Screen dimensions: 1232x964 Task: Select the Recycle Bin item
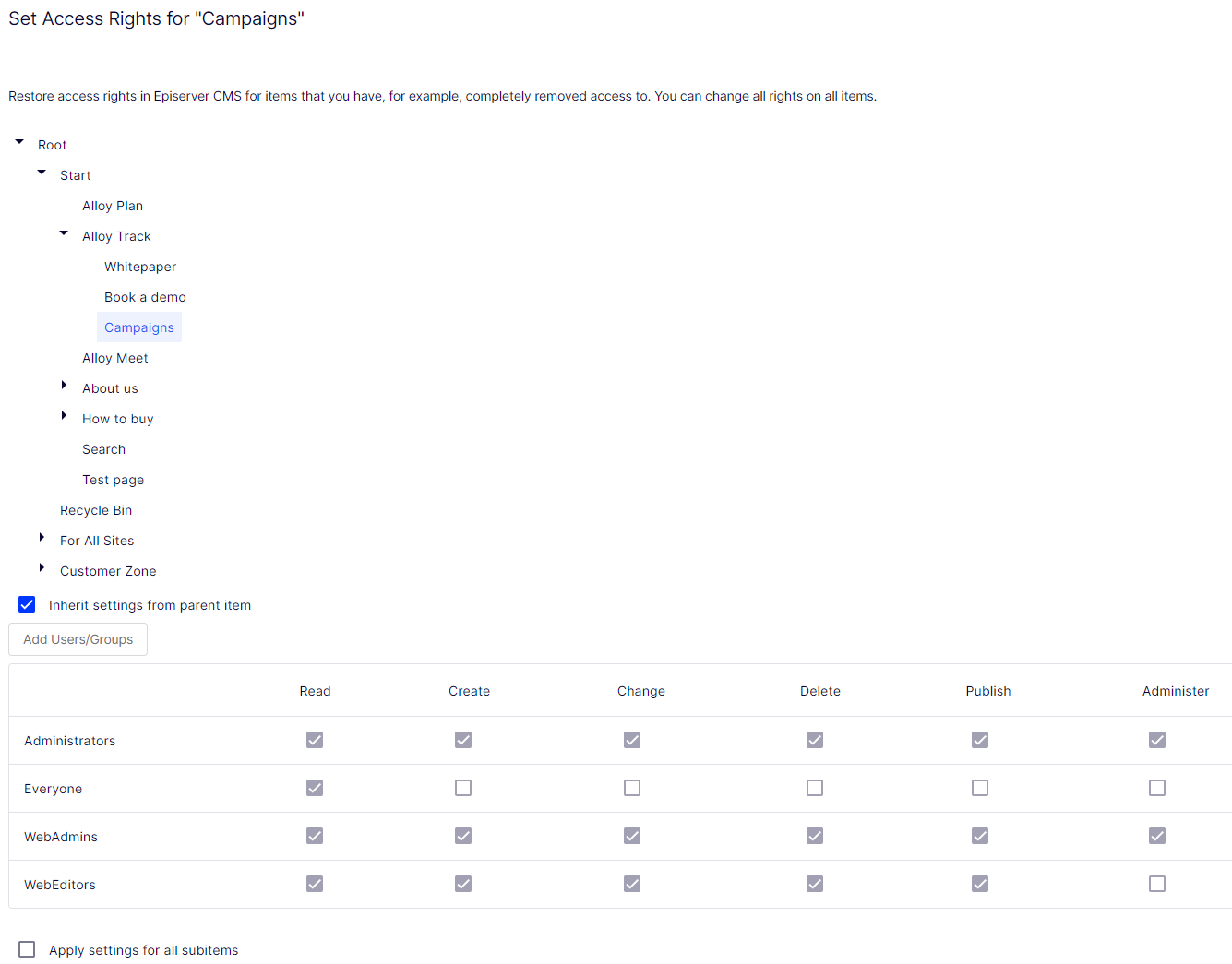click(x=96, y=510)
